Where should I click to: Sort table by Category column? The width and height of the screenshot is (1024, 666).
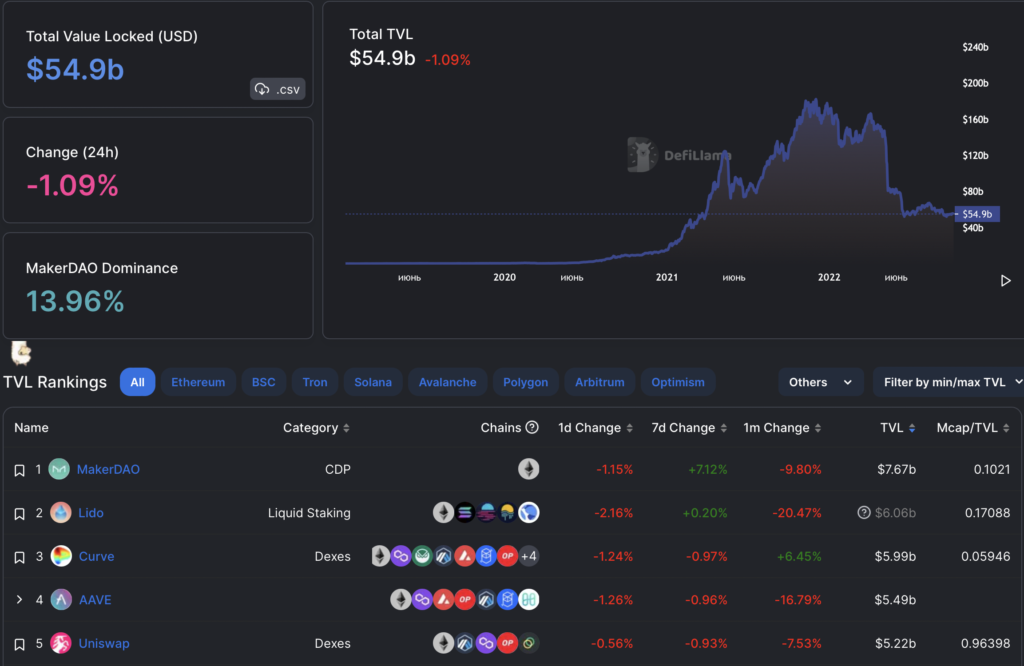pyautogui.click(x=316, y=428)
